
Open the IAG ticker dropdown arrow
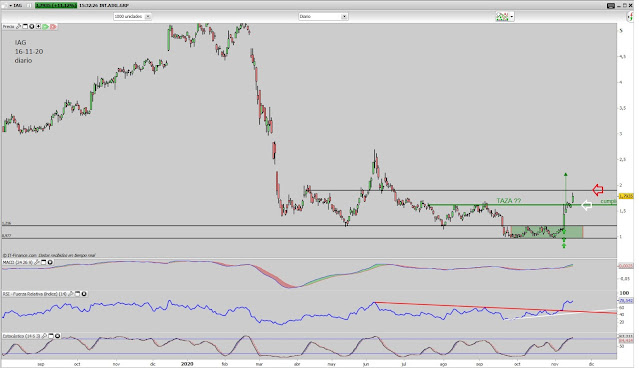click(11, 6)
